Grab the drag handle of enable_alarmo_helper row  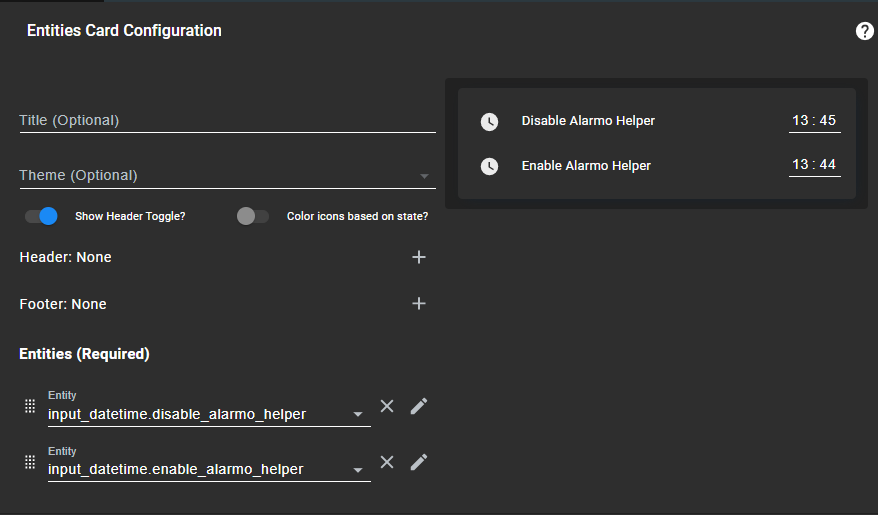coord(30,462)
